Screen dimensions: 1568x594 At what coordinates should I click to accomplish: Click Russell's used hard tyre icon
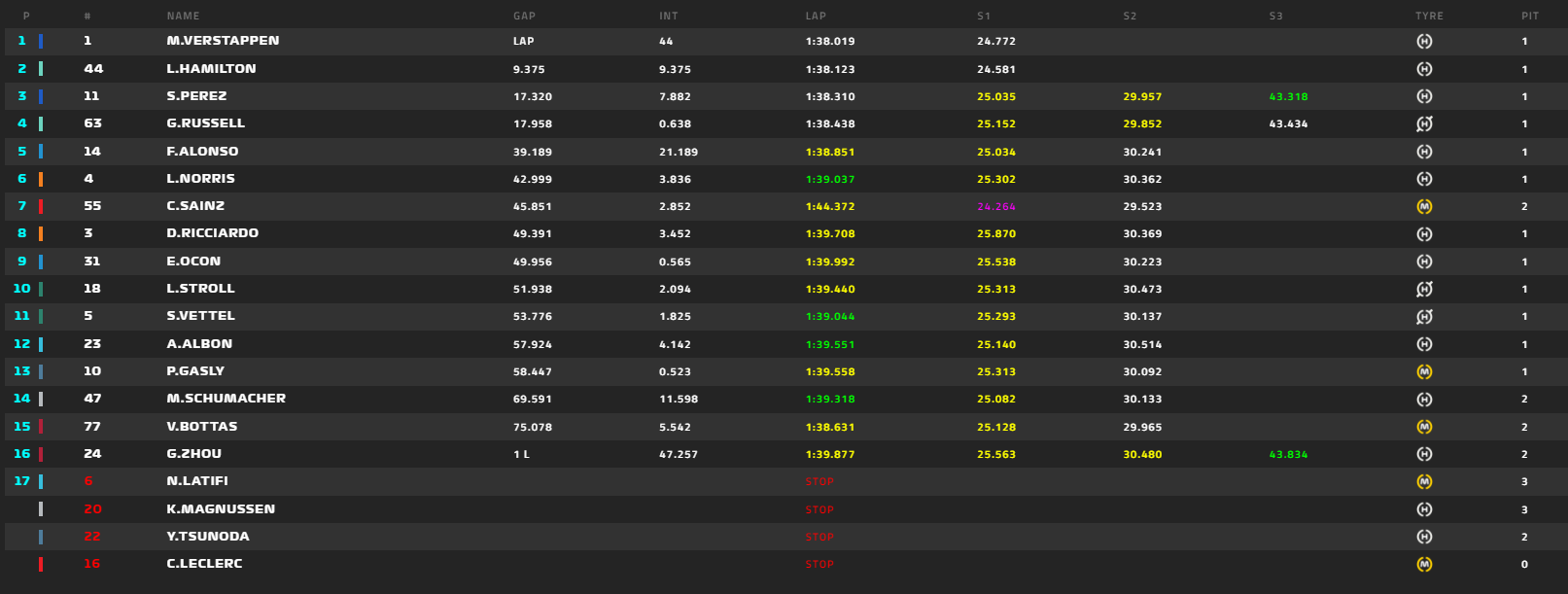coord(1424,124)
